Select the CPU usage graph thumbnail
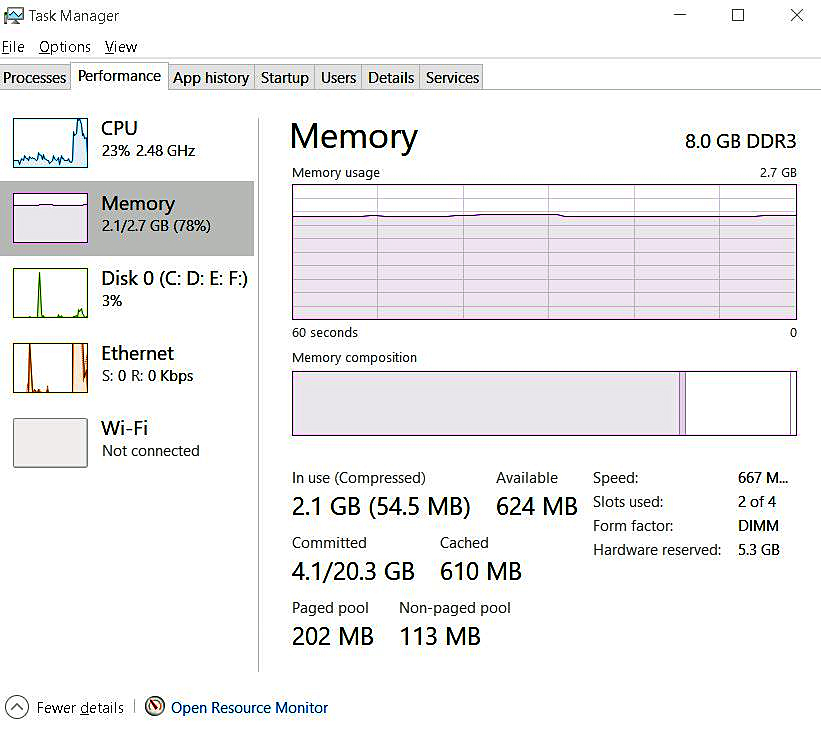The height and width of the screenshot is (730, 821). pyautogui.click(x=50, y=143)
